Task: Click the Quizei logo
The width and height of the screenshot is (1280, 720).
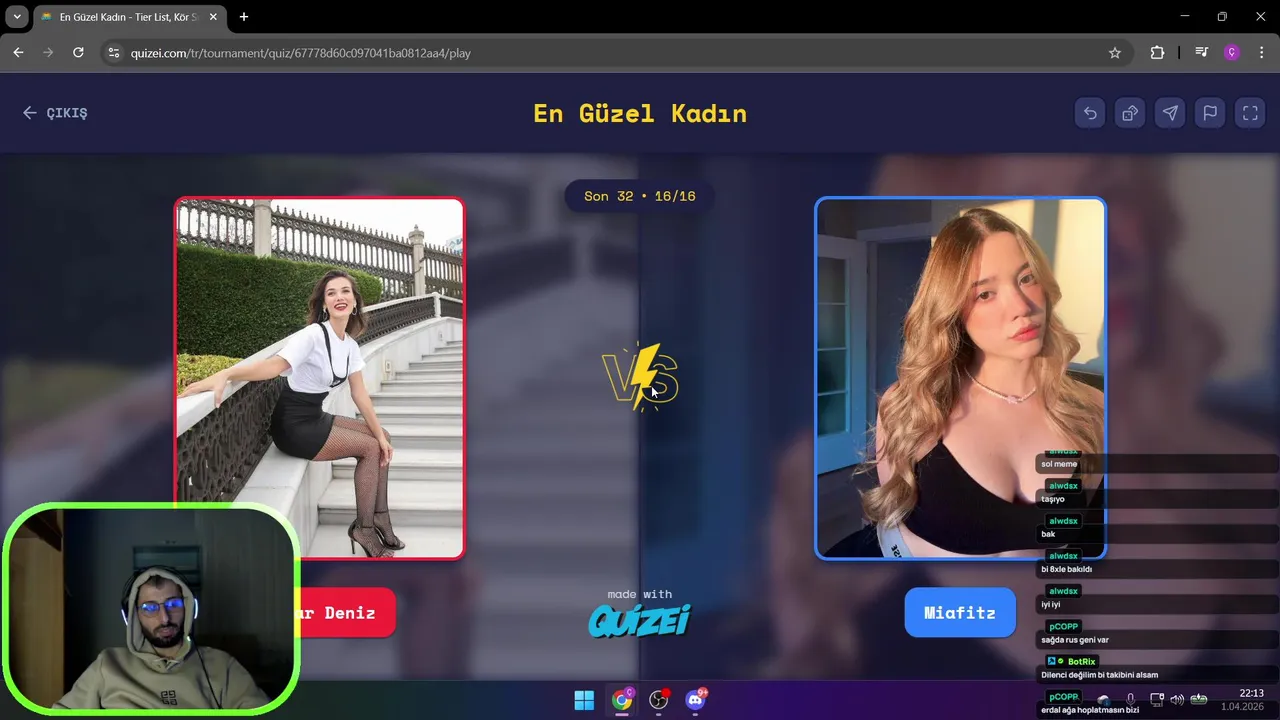Action: coord(640,622)
